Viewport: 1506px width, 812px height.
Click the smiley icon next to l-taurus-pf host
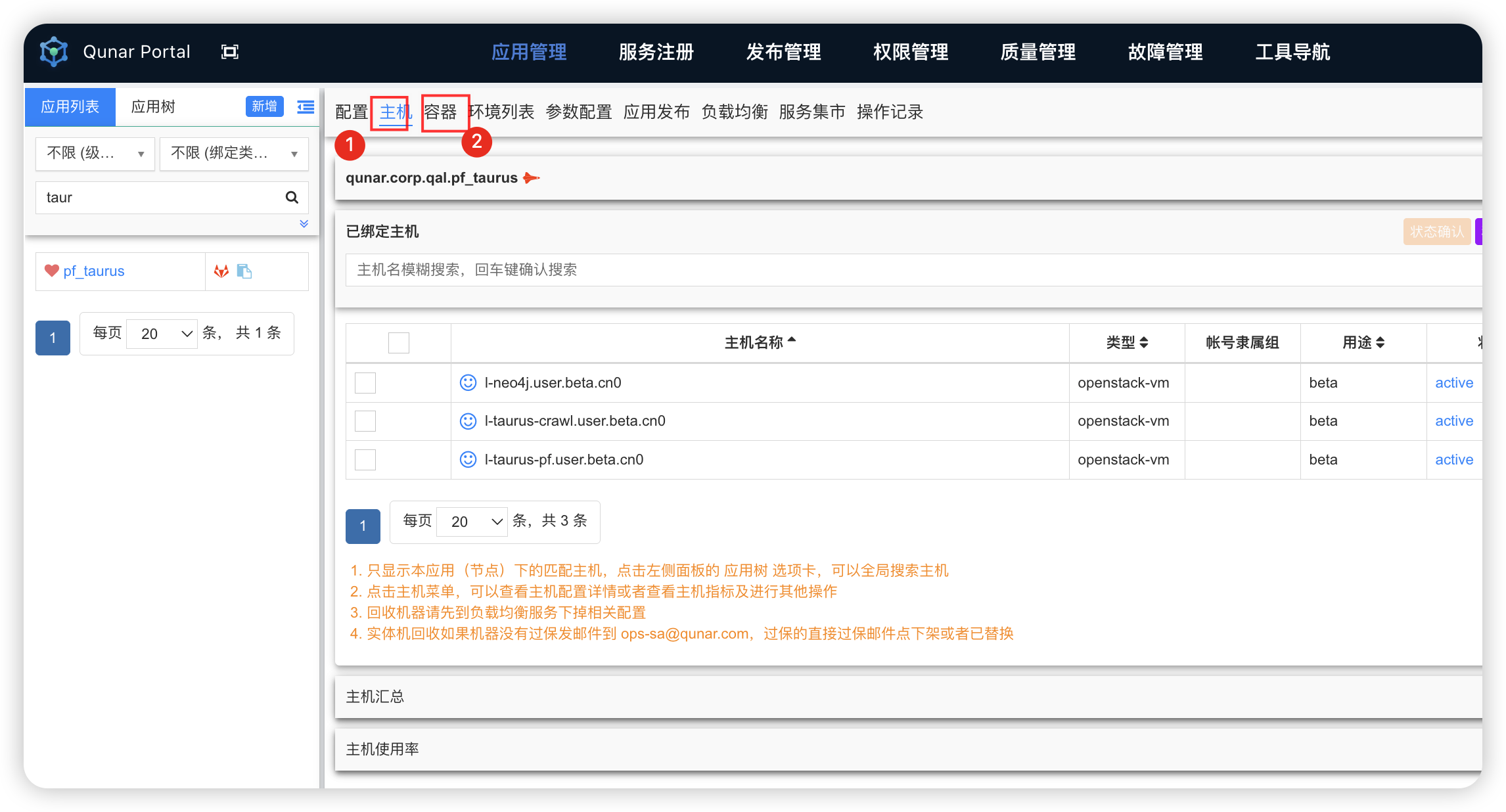point(468,459)
